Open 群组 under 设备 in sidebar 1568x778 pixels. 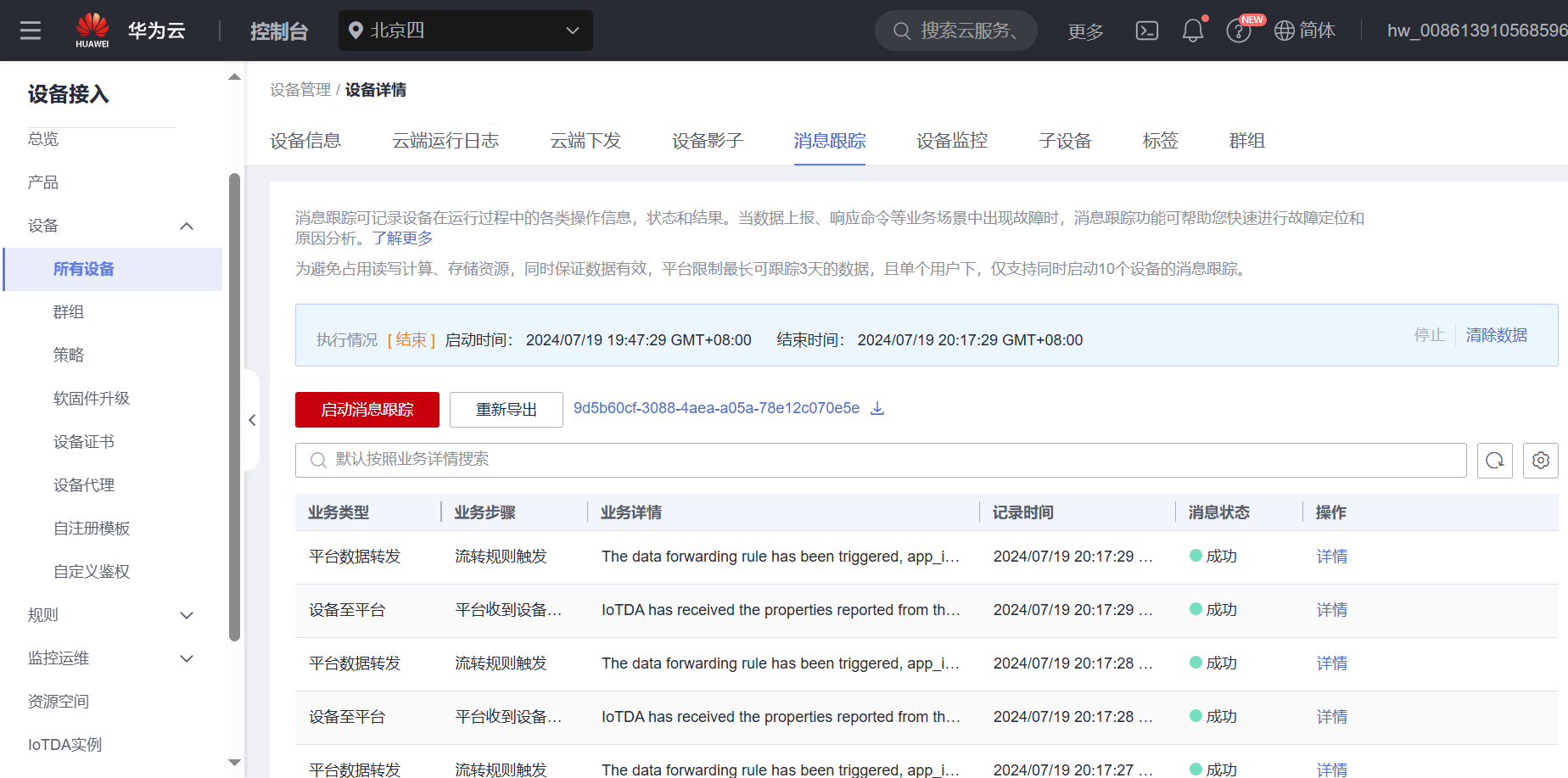click(69, 312)
